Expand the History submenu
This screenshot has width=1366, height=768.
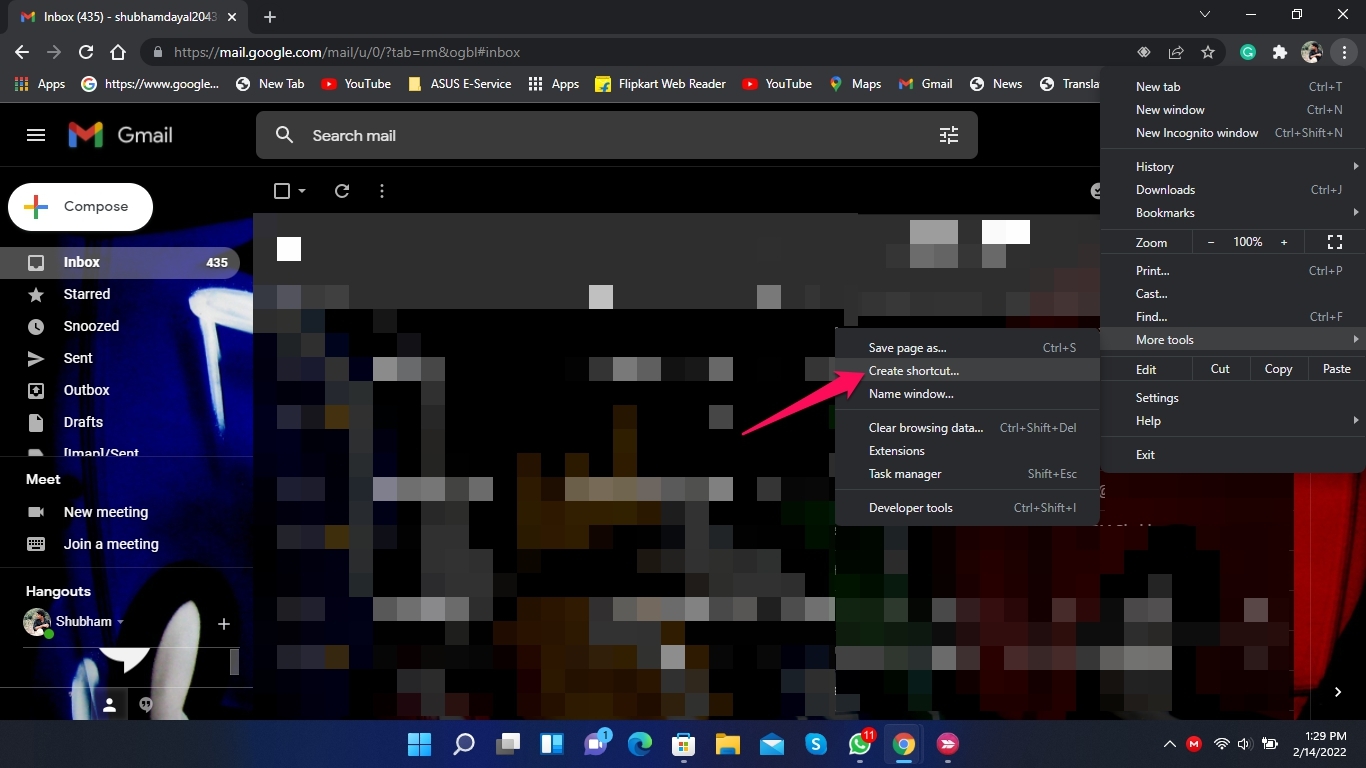1232,166
